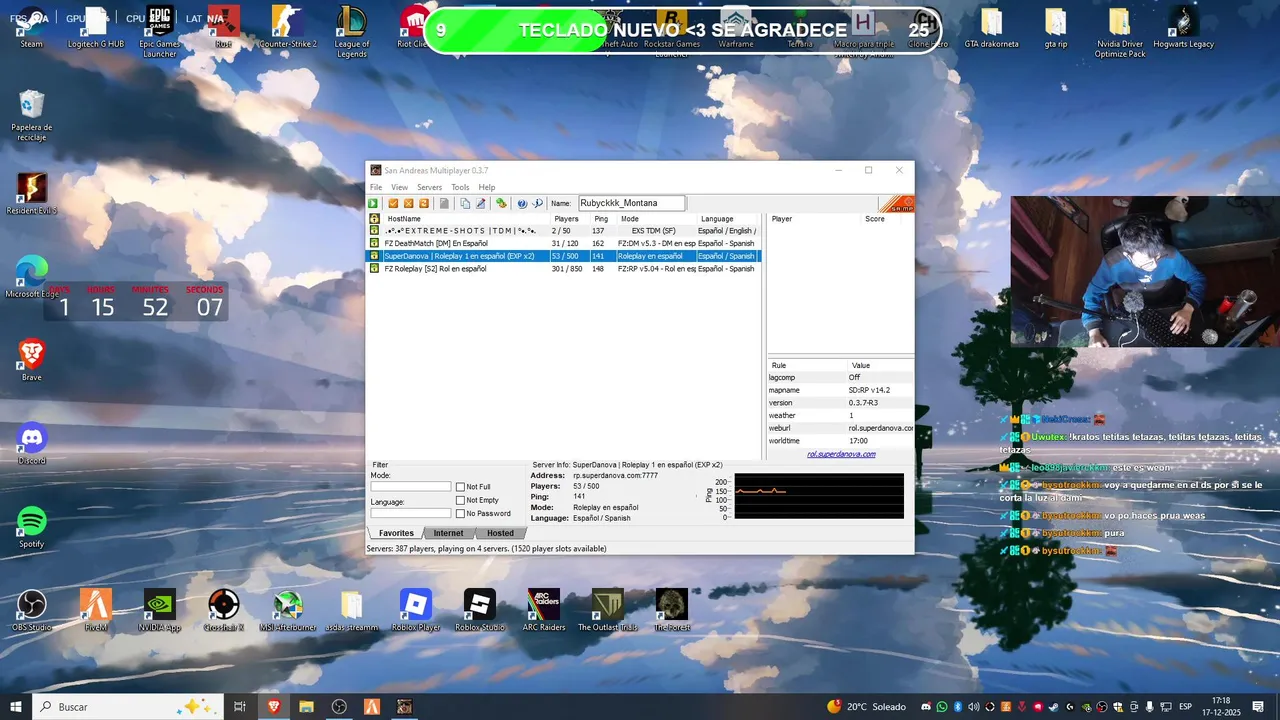Sort servers by Mode column header
Viewport: 1280px width, 720px height.
(x=656, y=218)
